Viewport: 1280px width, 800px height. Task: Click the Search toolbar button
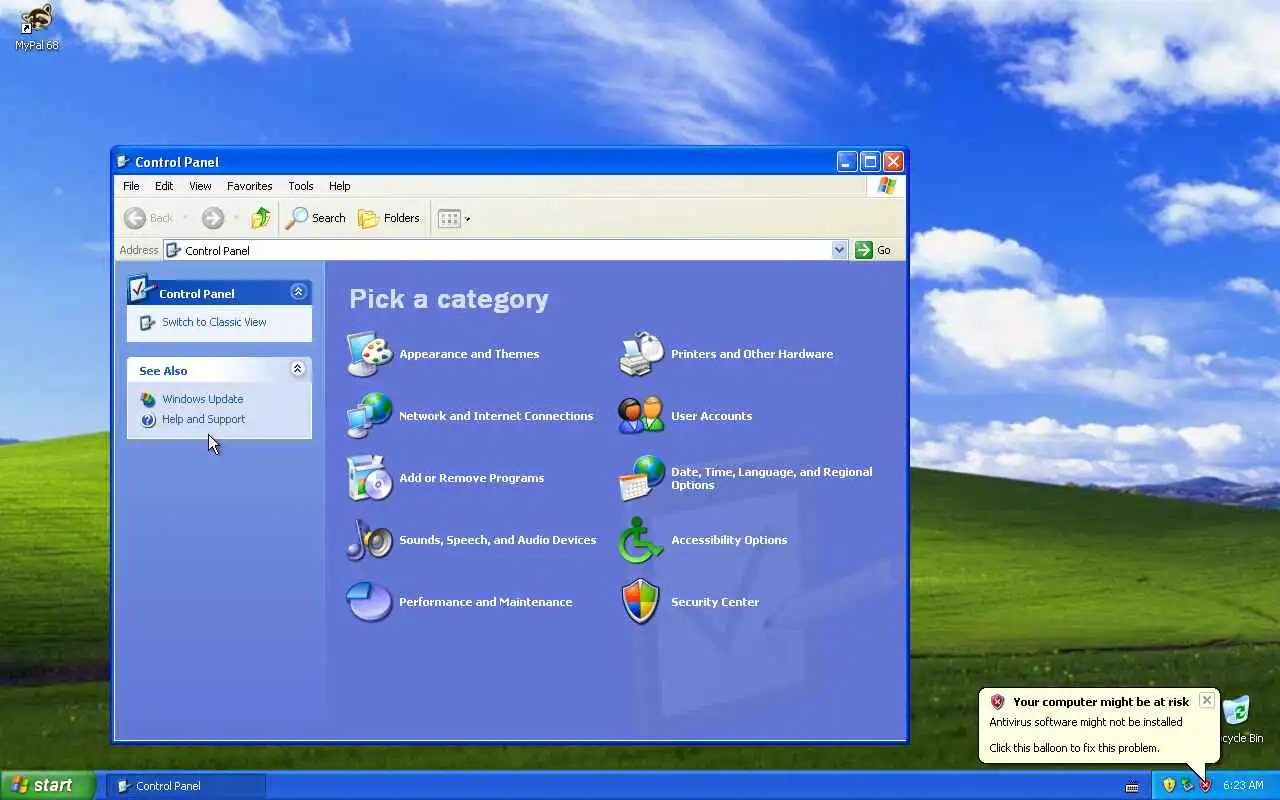pos(316,218)
